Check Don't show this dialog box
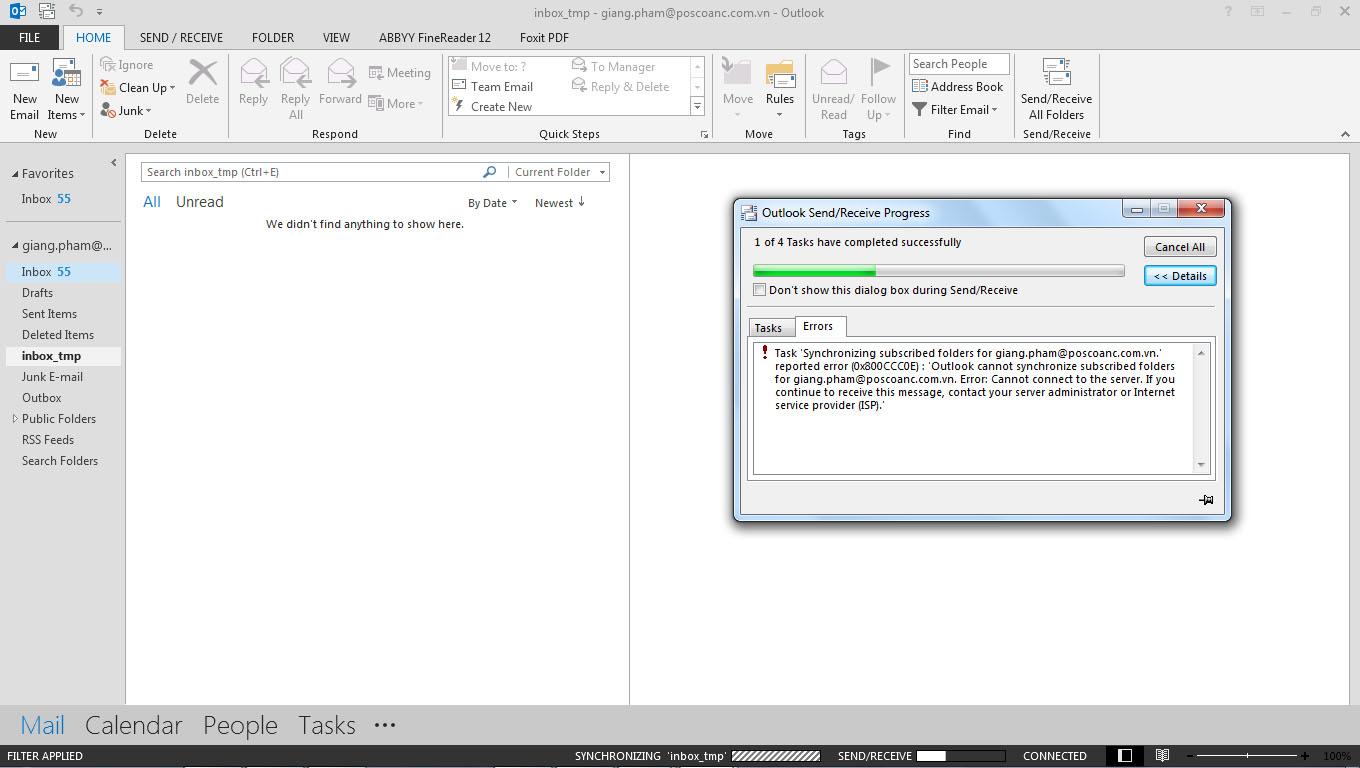Image resolution: width=1360 pixels, height=768 pixels. click(760, 290)
